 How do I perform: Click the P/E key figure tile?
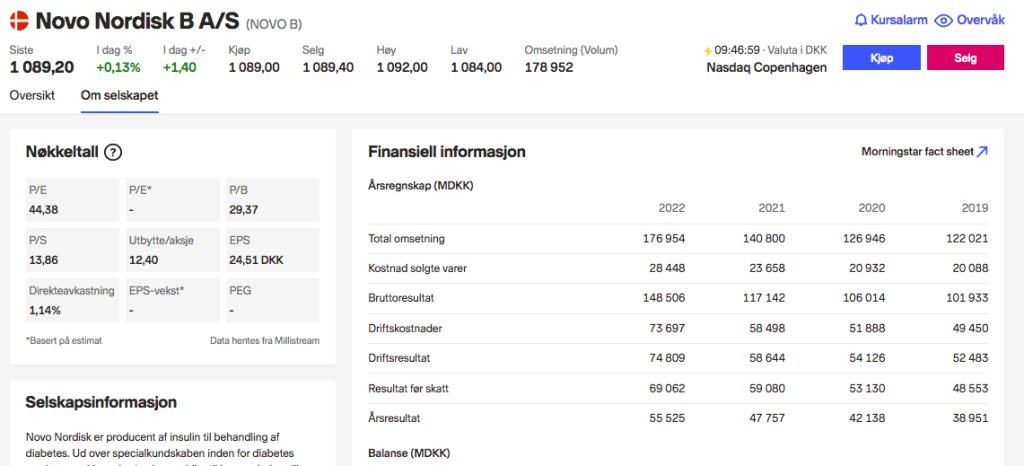tap(71, 199)
